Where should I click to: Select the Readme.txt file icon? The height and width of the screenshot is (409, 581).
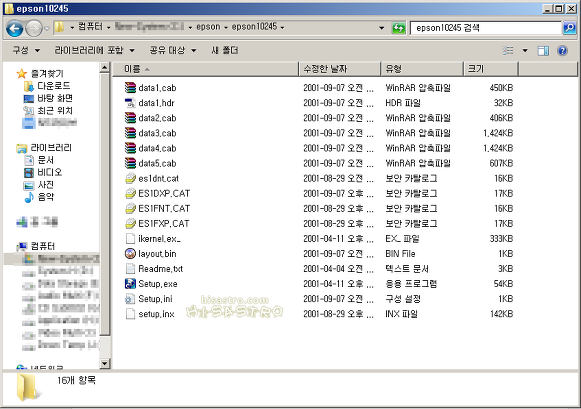coord(130,269)
